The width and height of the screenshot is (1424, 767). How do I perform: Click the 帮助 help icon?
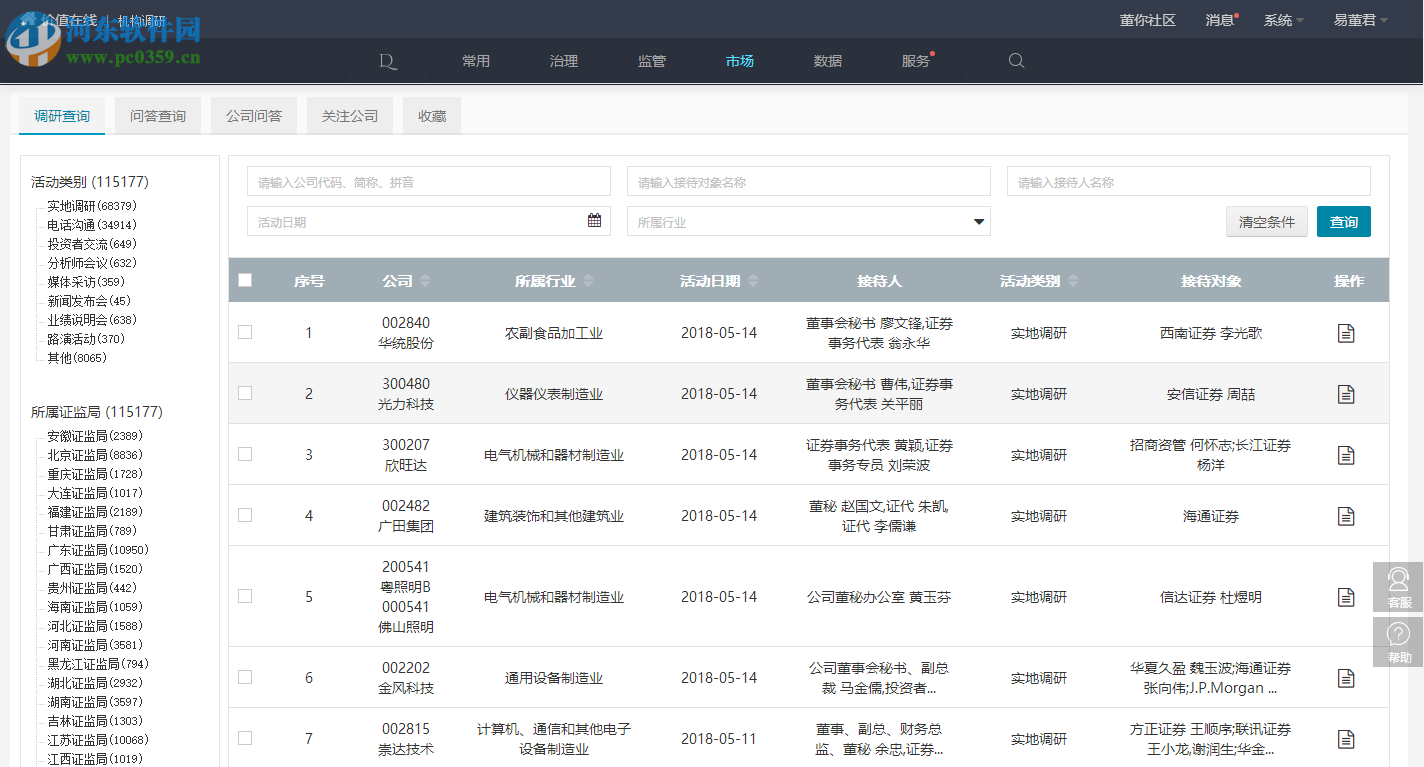[x=1397, y=640]
